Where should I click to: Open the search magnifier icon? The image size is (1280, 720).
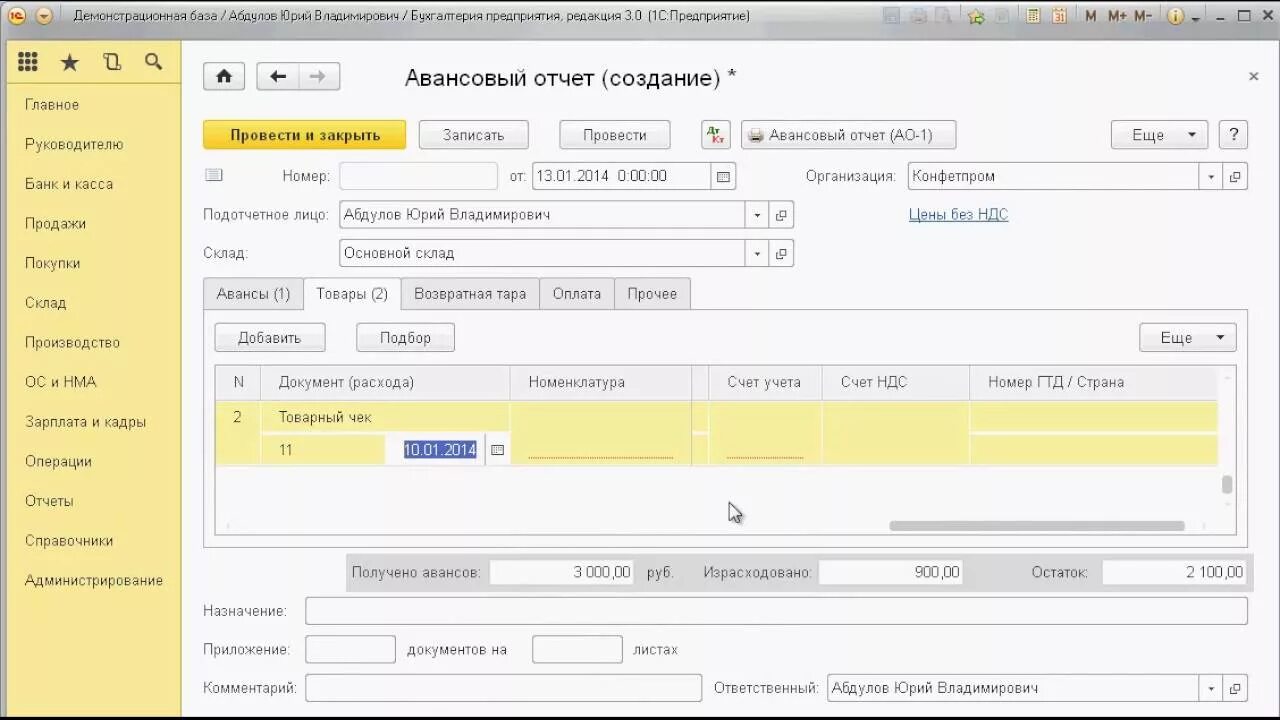click(153, 62)
